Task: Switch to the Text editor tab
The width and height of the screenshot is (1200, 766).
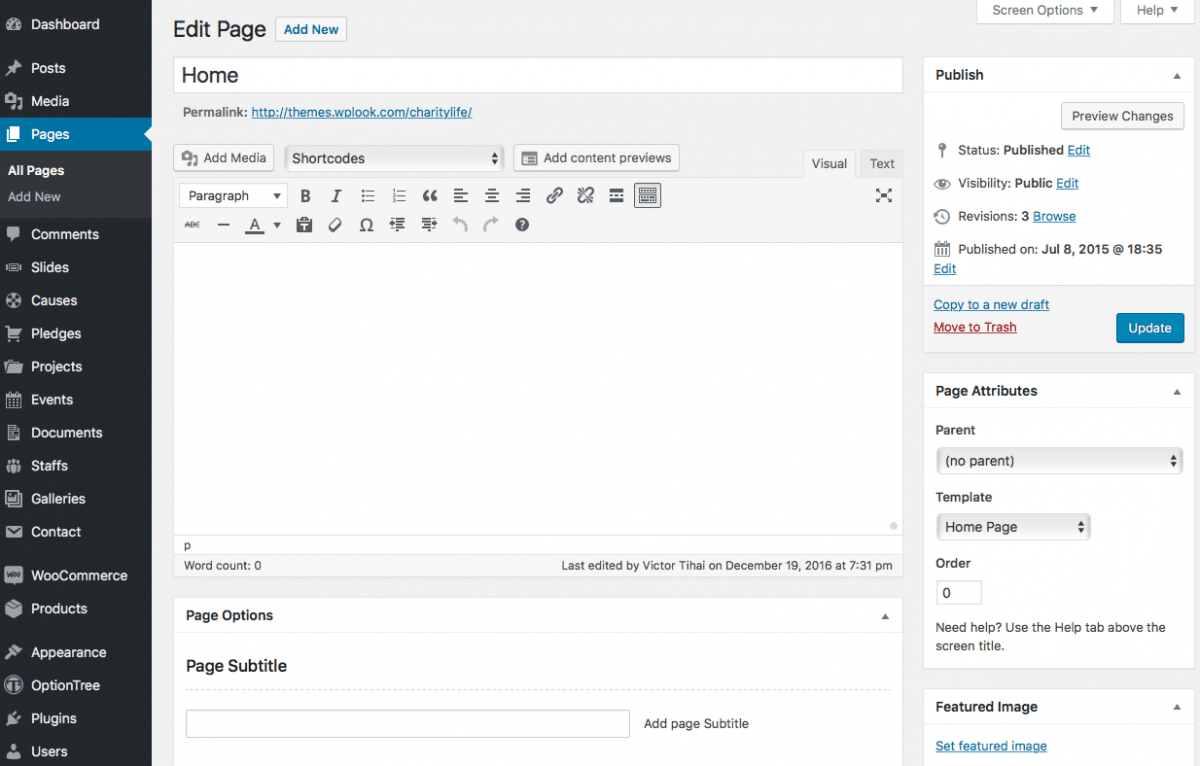Action: 881,163
